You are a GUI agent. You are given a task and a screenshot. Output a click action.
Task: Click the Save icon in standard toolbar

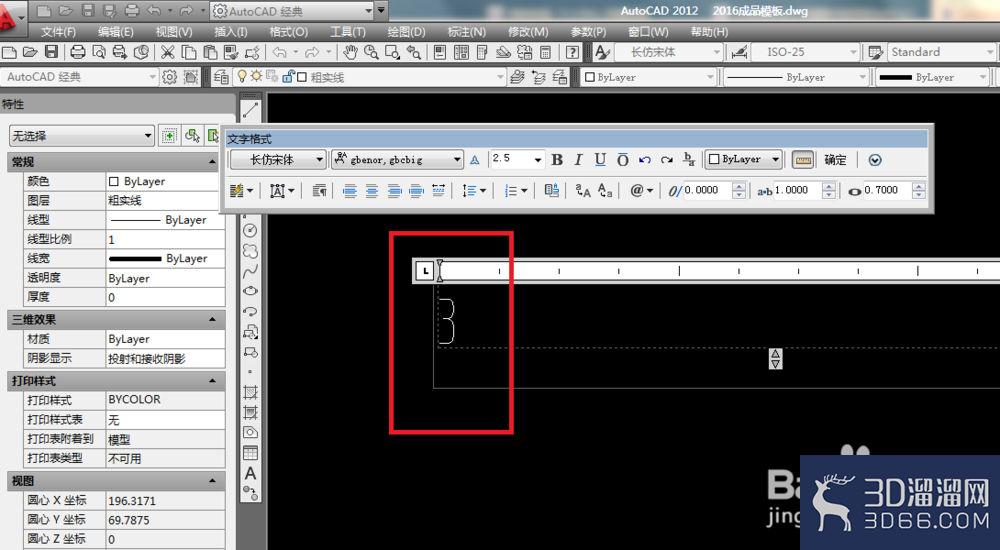[52, 52]
